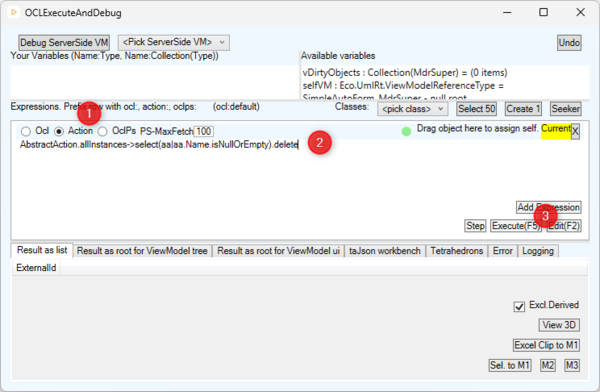The height and width of the screenshot is (392, 600).
Task: Click the Execute(F5) button
Action: [516, 226]
